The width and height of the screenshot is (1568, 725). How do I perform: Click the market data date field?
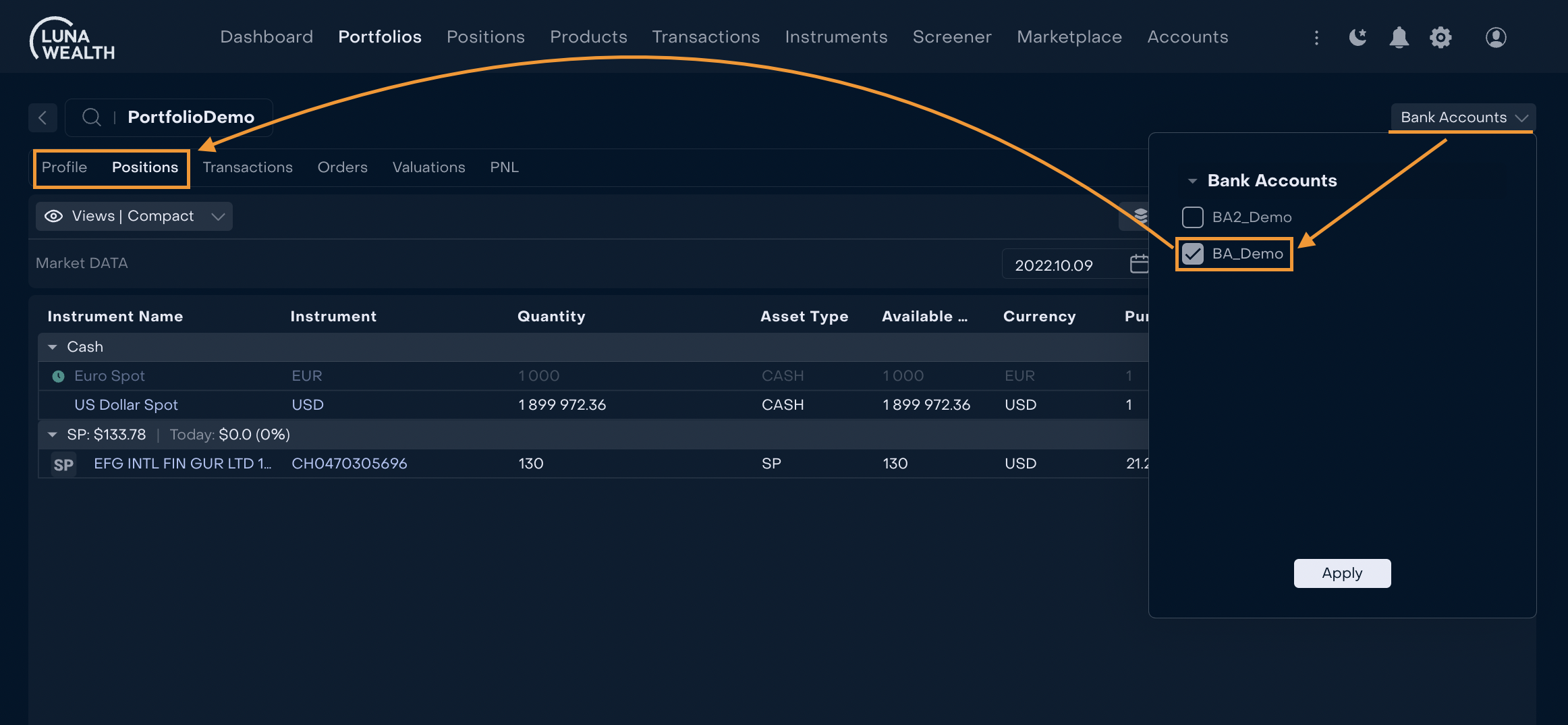pyautogui.click(x=1054, y=265)
